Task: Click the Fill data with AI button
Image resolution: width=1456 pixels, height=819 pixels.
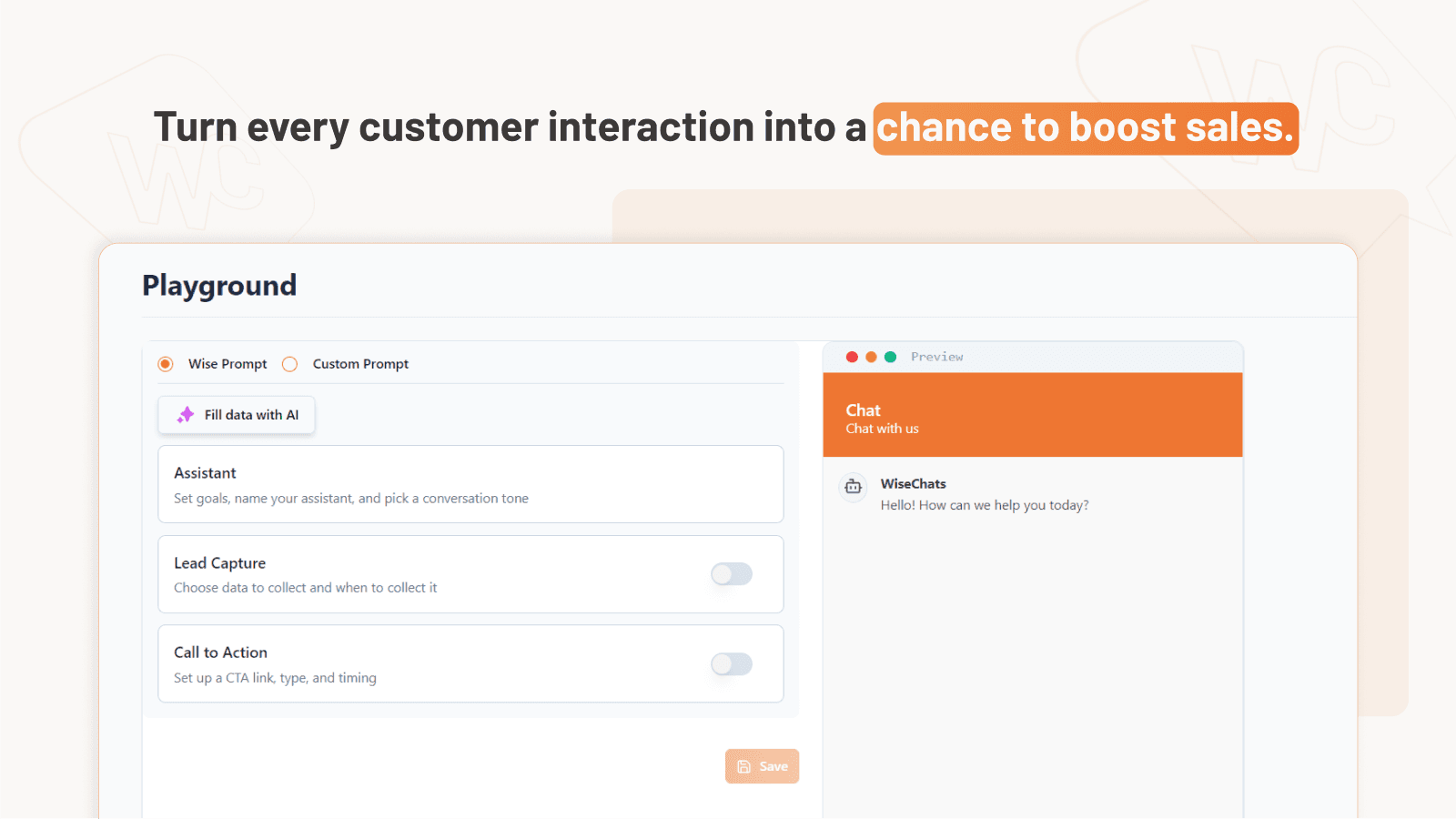Action: pyautogui.click(x=236, y=414)
